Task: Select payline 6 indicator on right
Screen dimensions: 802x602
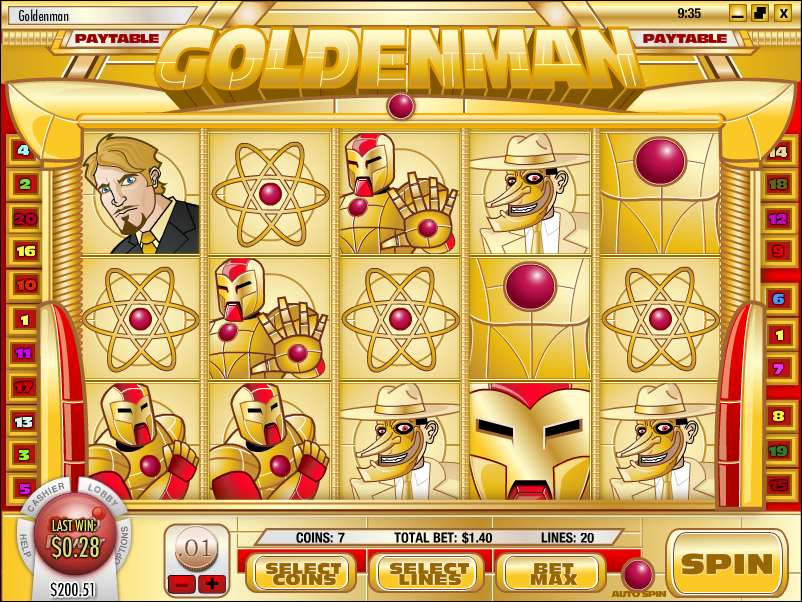Action: click(x=778, y=299)
